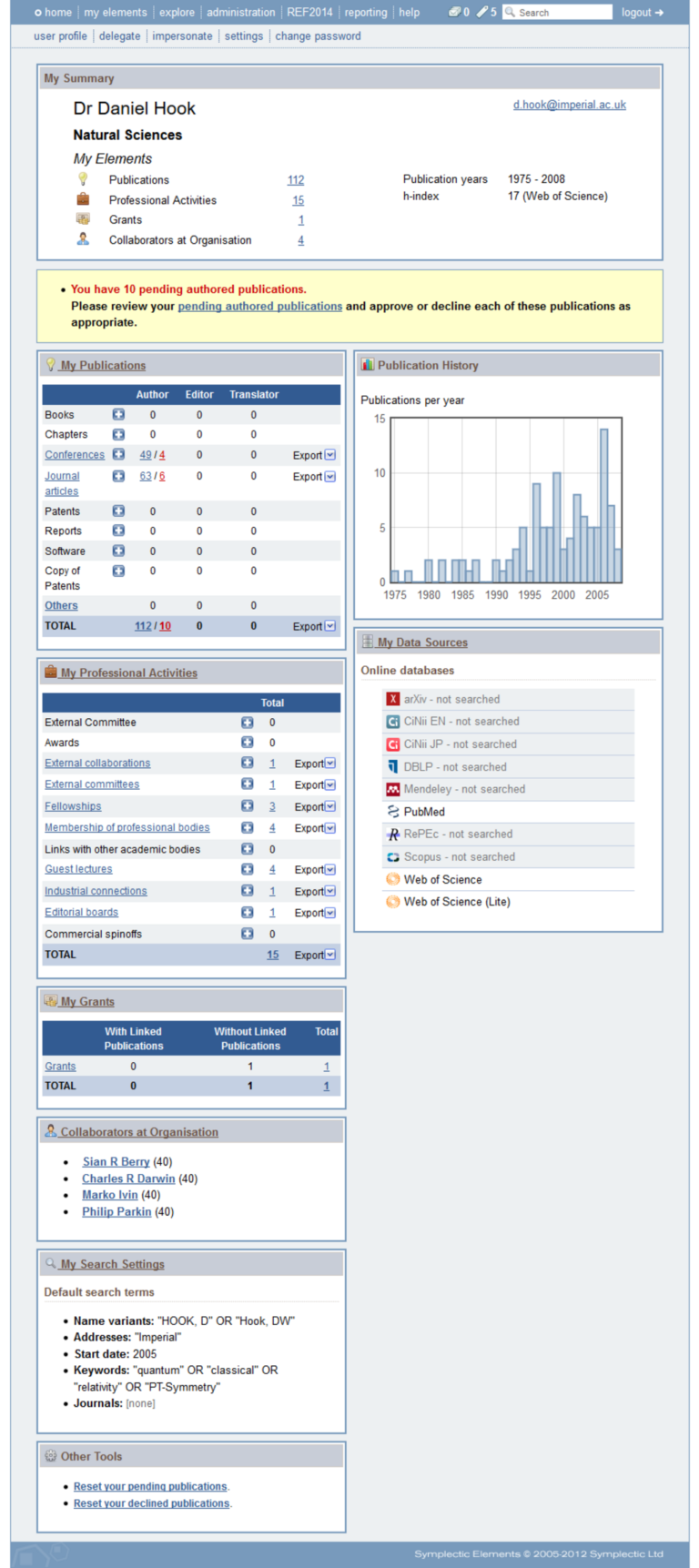Open the help menu item
Viewport: 699px width, 1568px height.
410,12
